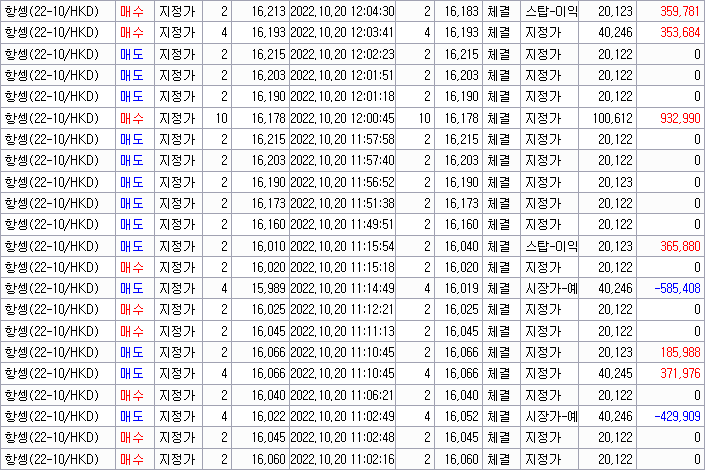705x470 pixels.
Task: Select the 2022.10.20 11:57:58 timestamp
Action: (342, 139)
